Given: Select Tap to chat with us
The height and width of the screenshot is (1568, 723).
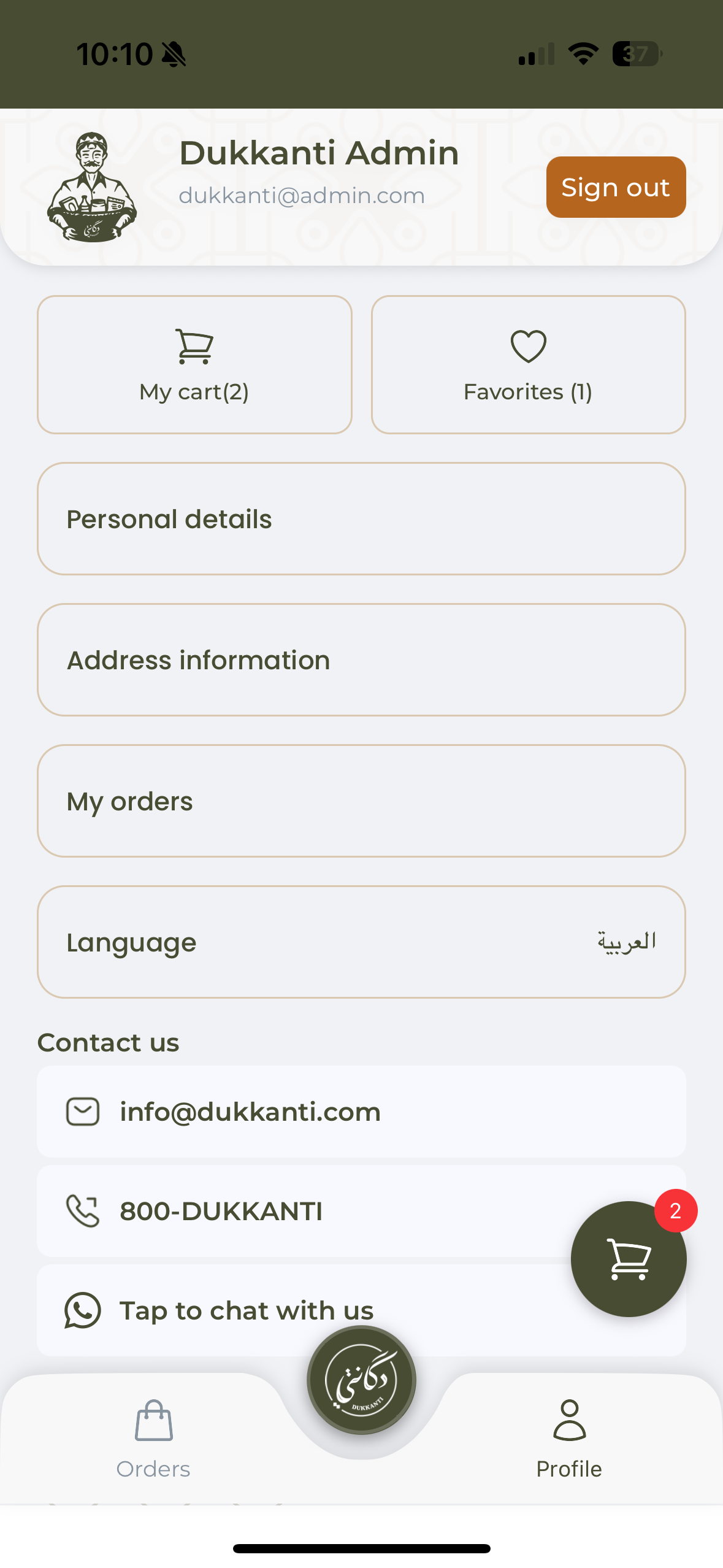Looking at the screenshot, I should (x=247, y=1310).
